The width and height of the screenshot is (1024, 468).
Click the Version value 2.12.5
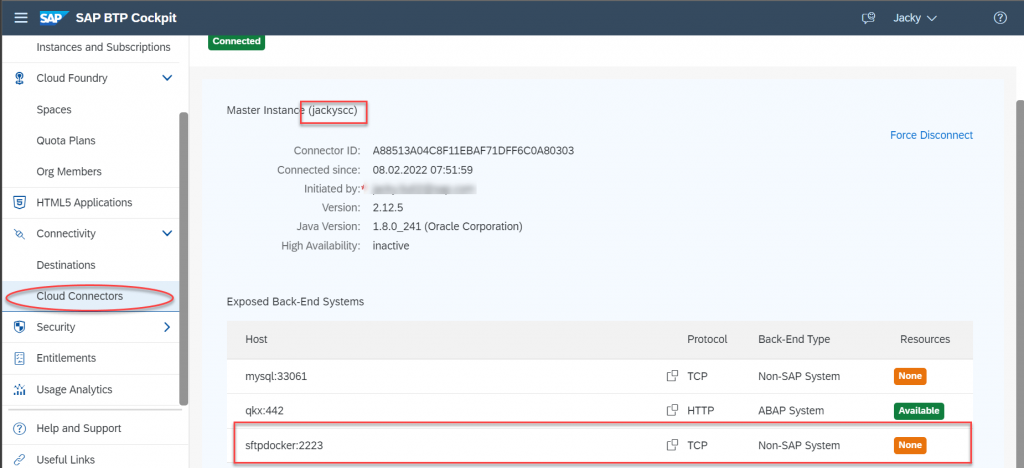click(x=389, y=208)
